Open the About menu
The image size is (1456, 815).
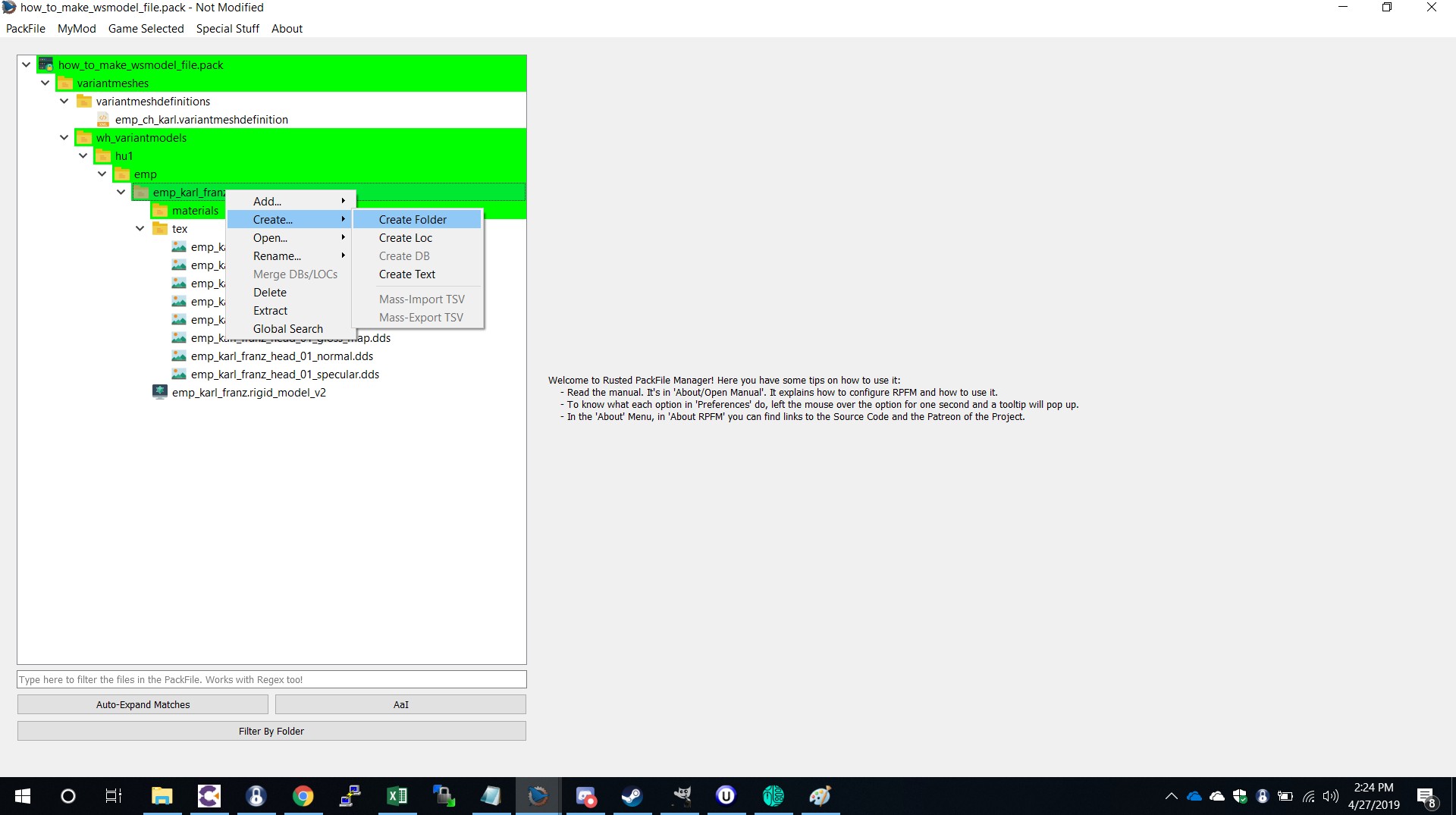[x=287, y=29]
